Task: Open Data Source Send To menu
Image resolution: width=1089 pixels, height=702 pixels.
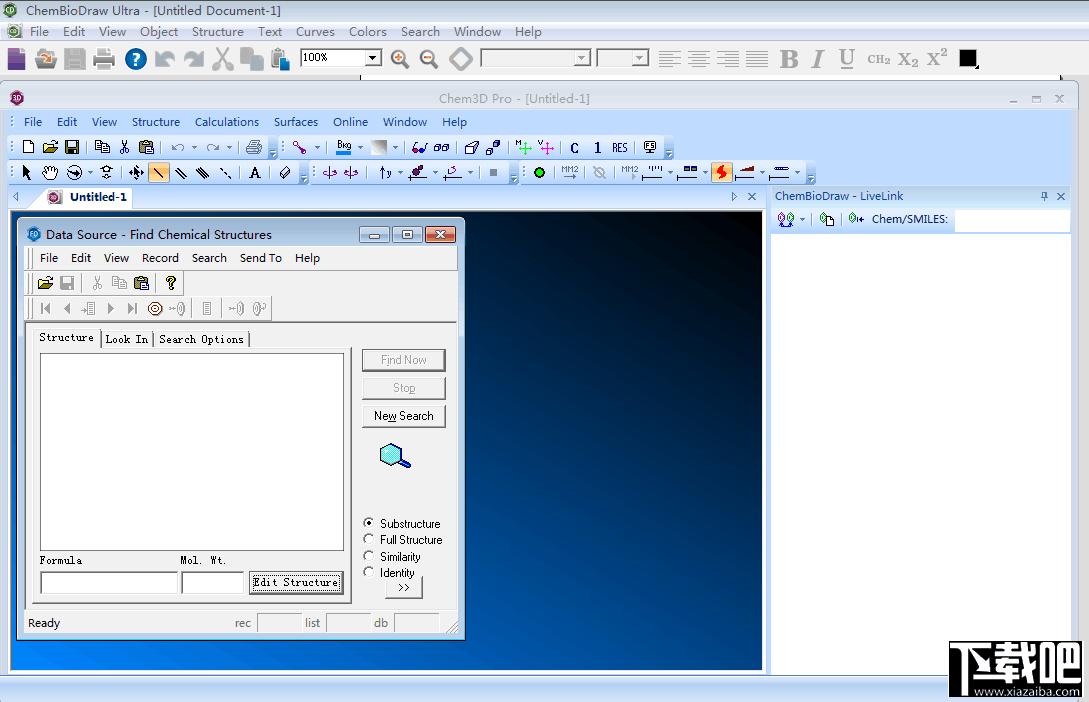Action: point(261,258)
